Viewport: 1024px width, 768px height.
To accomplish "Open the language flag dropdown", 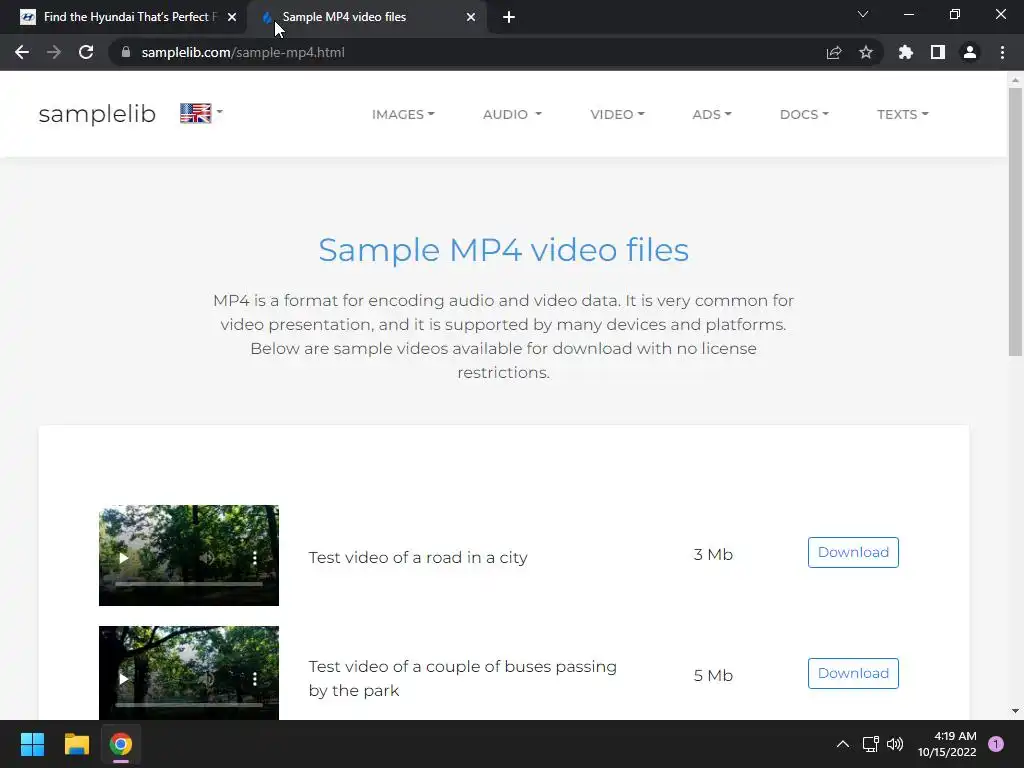I will (x=201, y=113).
